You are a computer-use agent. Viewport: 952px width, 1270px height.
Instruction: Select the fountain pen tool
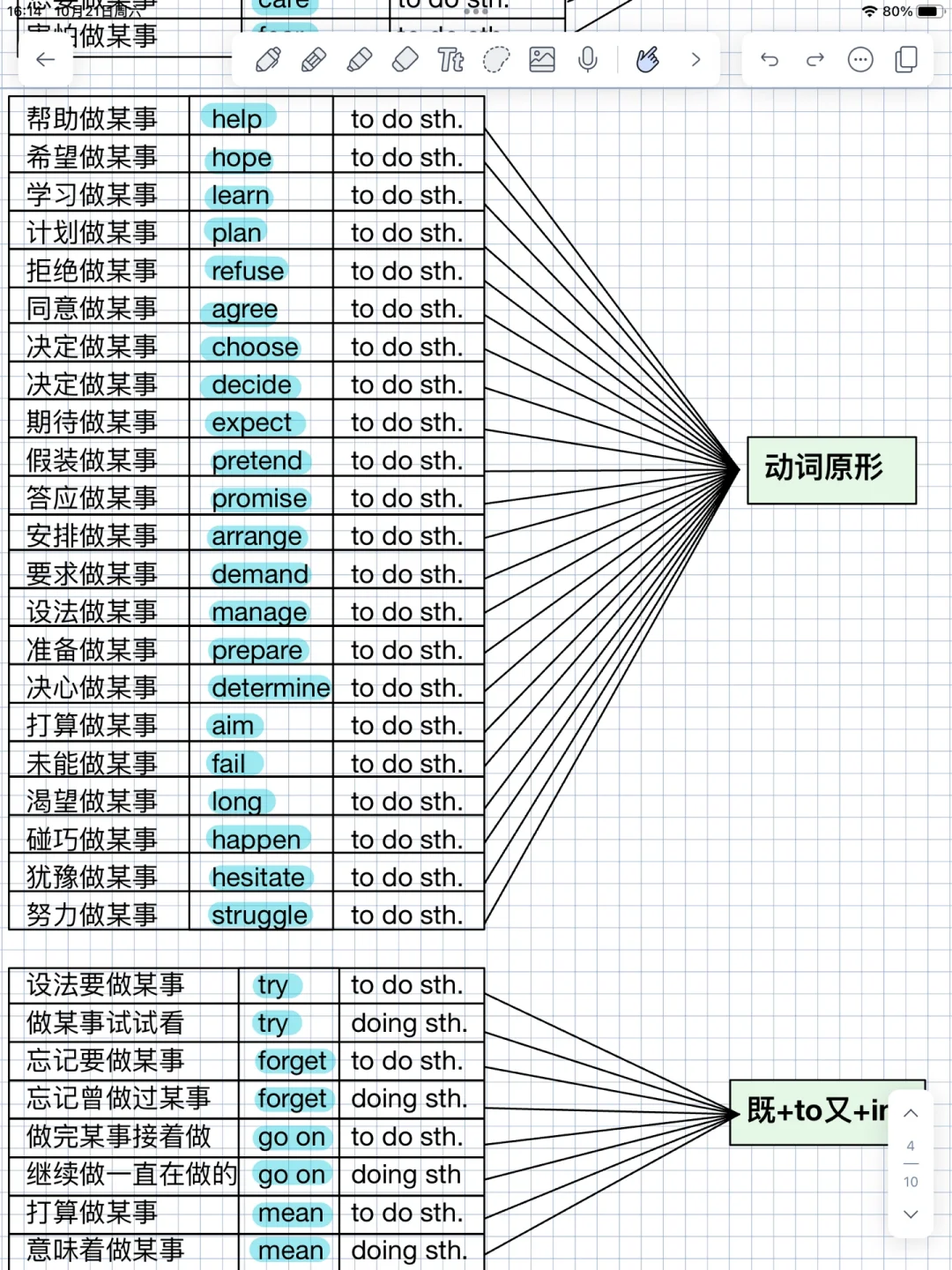coord(268,60)
